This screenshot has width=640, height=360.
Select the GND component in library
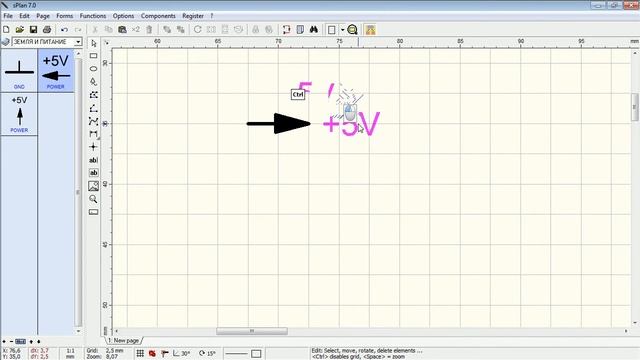[x=19, y=70]
